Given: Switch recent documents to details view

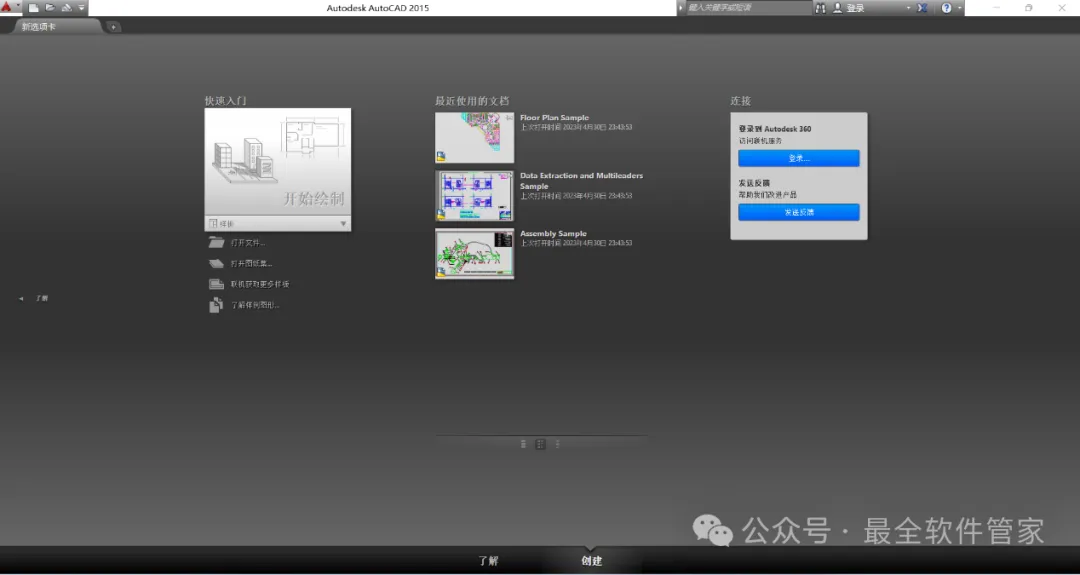Looking at the screenshot, I should pyautogui.click(x=557, y=444).
